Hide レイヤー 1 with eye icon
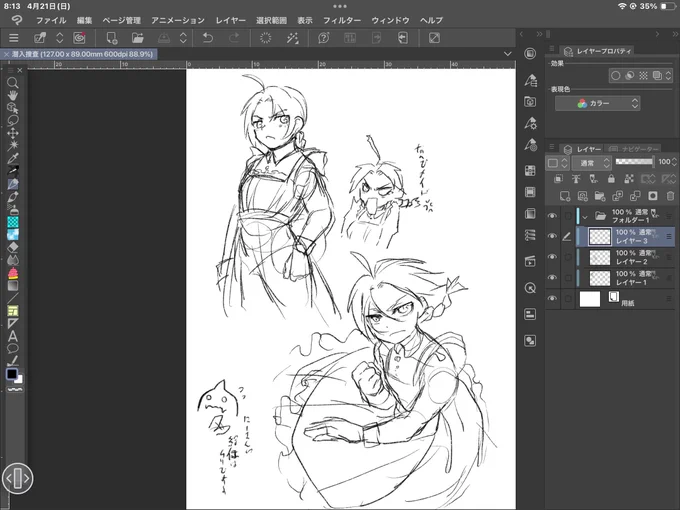680x510 pixels. pos(552,278)
